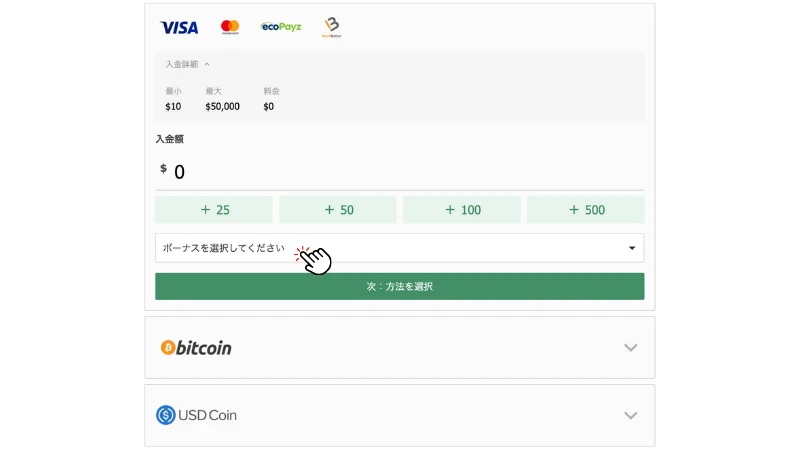Click the blue USD Coin circle icon
The height and width of the screenshot is (450, 800).
166,415
